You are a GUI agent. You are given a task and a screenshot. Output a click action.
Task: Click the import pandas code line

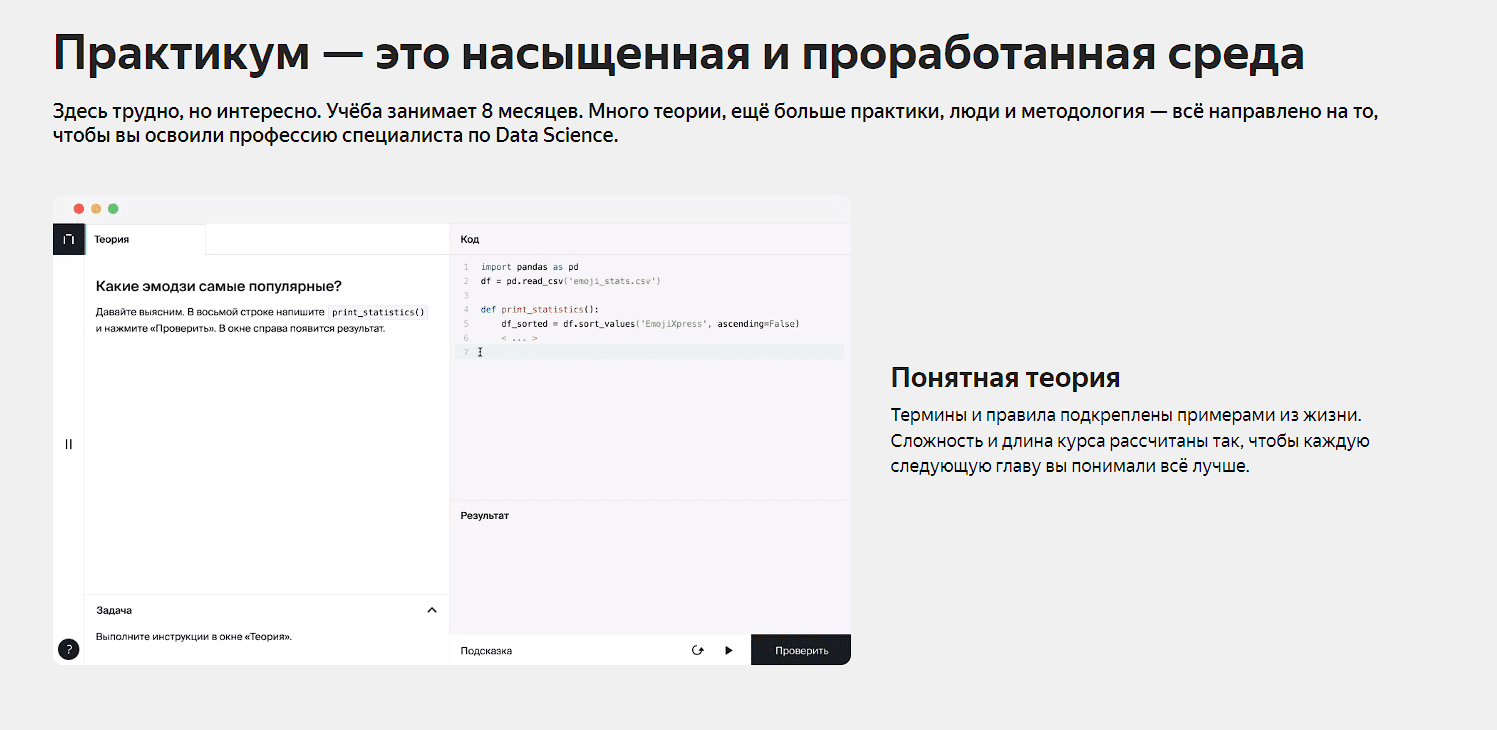click(x=529, y=267)
